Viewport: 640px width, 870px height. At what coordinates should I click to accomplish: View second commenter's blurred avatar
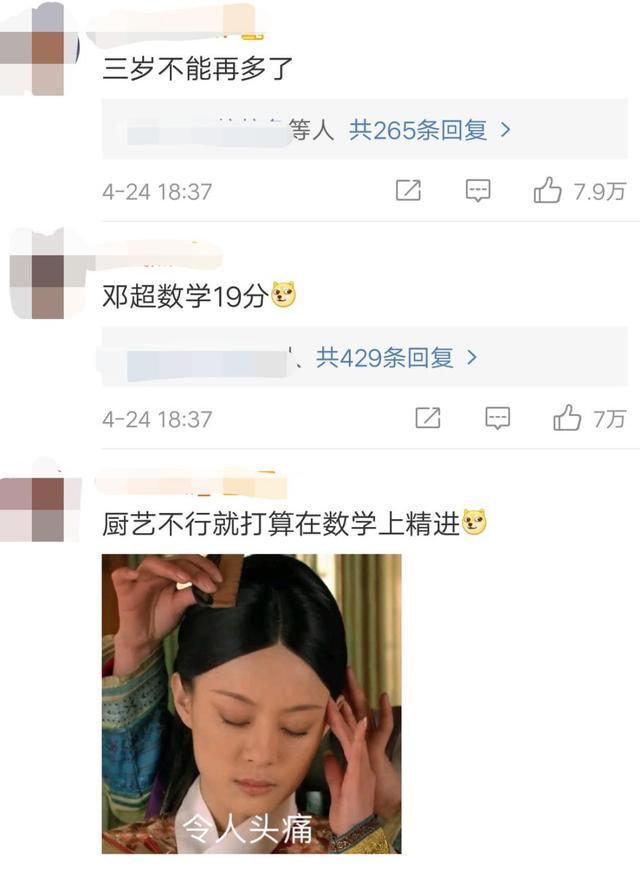coord(40,274)
